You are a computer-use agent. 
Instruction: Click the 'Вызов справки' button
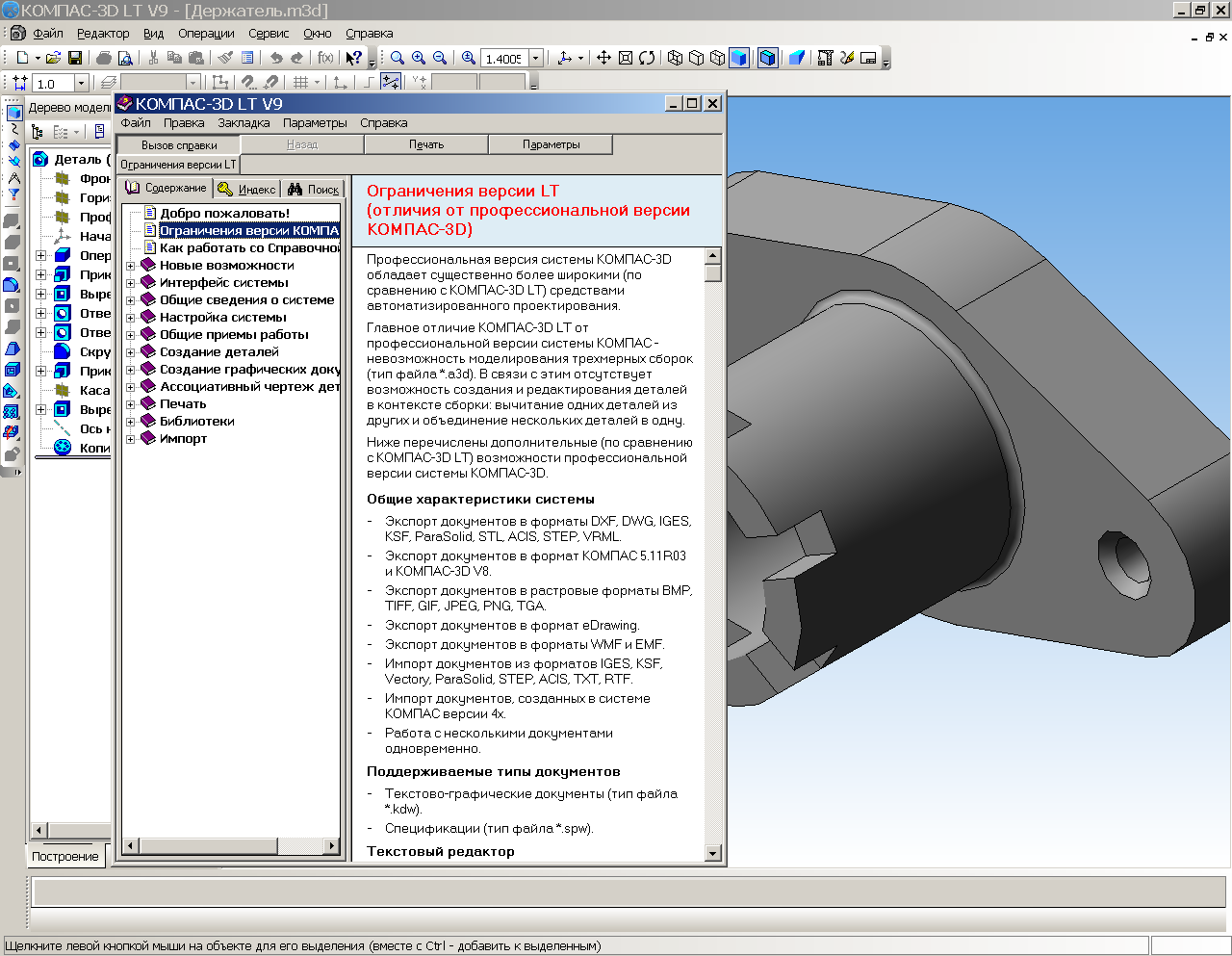coord(179,145)
